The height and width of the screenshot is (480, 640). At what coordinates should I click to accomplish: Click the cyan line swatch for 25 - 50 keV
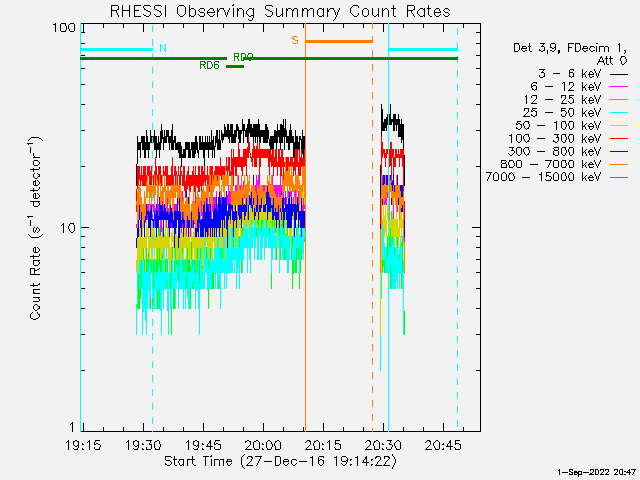coord(619,113)
